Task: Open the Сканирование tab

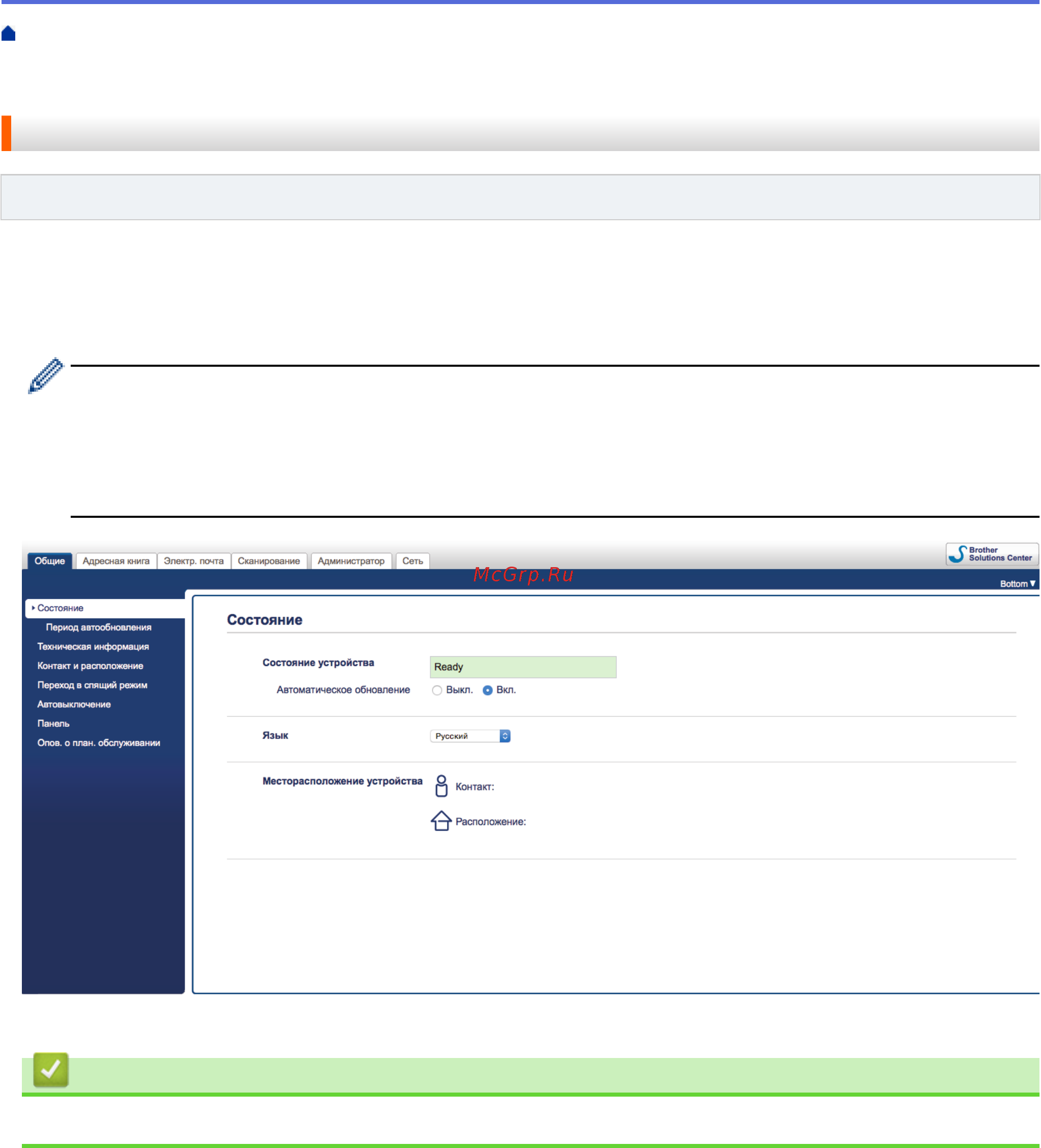Action: (269, 561)
